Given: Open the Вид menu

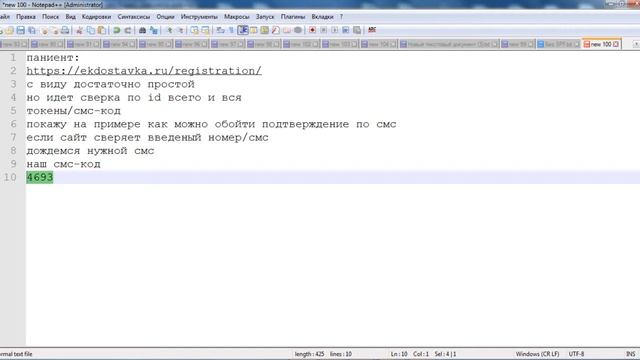Looking at the screenshot, I should click(x=71, y=17).
